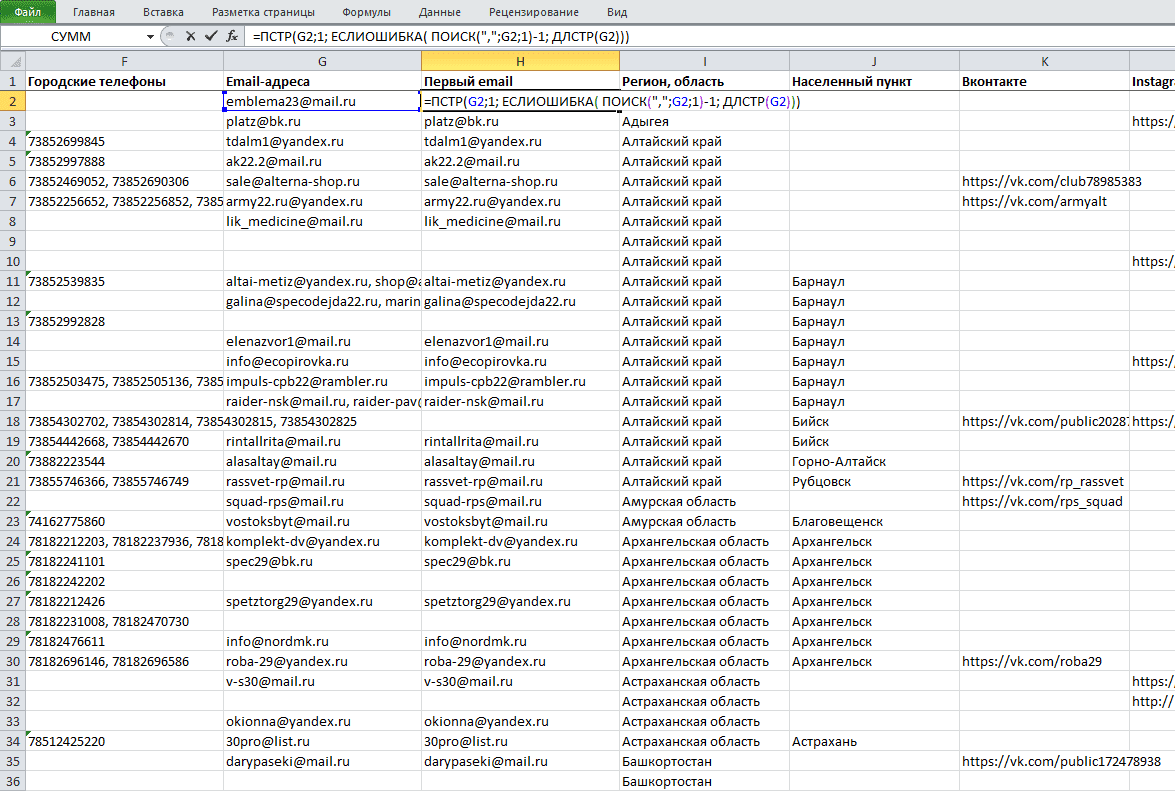Open link https://vk.com/public172478938

pyautogui.click(x=1061, y=761)
